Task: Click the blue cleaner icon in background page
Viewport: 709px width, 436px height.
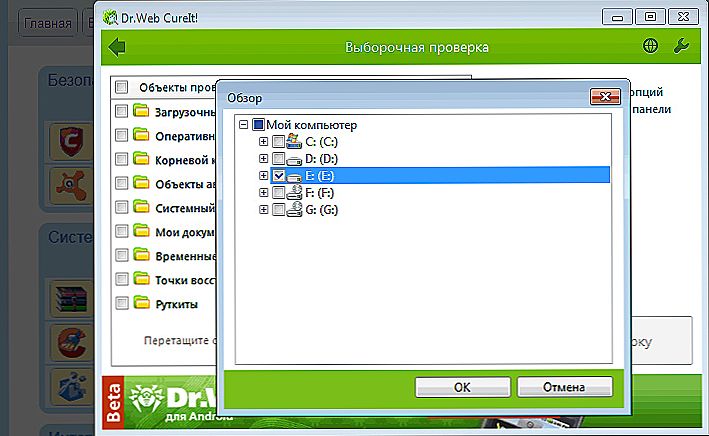Action: [71, 387]
